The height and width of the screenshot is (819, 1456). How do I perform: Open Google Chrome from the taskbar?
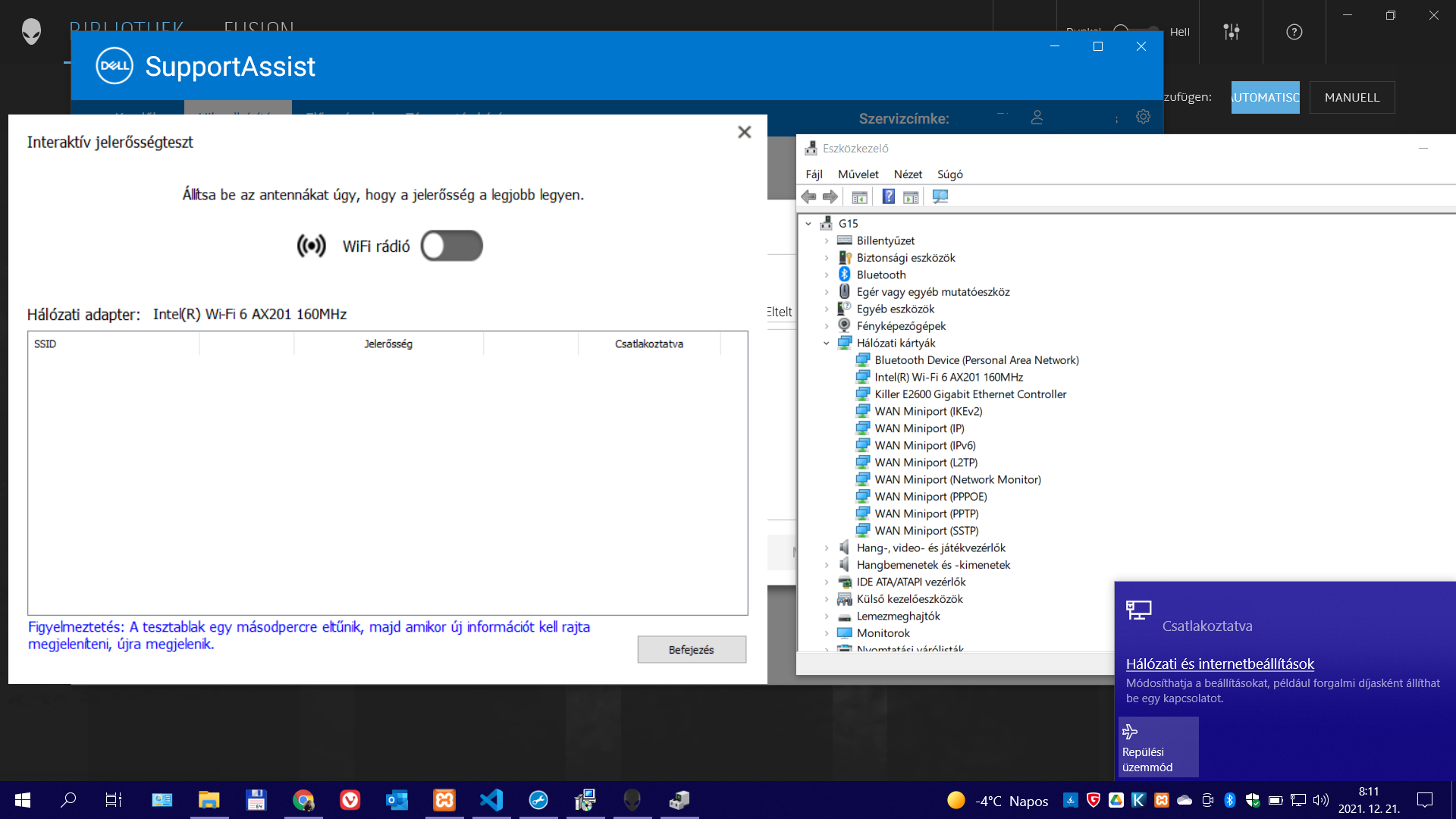pos(303,800)
